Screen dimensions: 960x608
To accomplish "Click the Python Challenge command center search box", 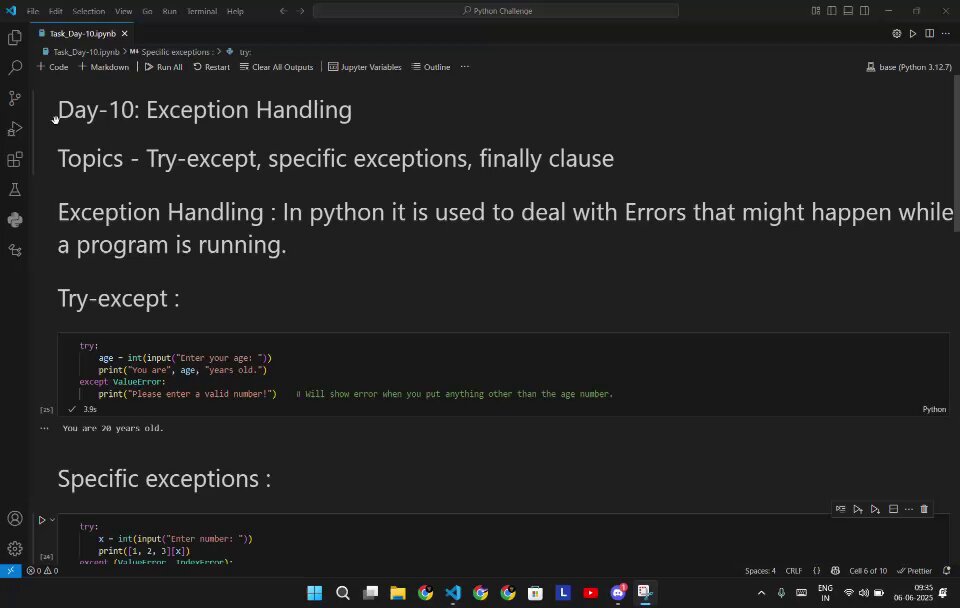I will click(496, 10).
